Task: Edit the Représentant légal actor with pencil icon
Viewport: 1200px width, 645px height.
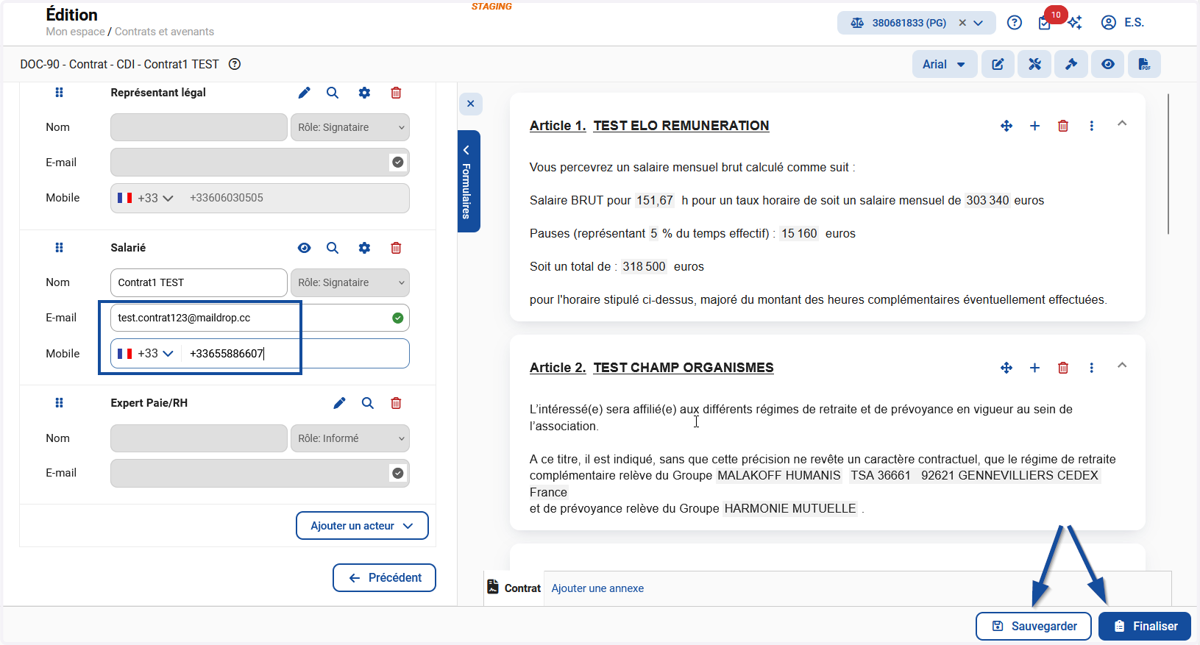Action: (304, 92)
